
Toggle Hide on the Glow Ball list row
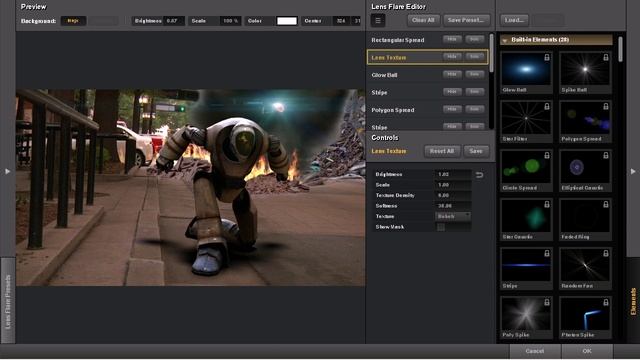[452, 74]
